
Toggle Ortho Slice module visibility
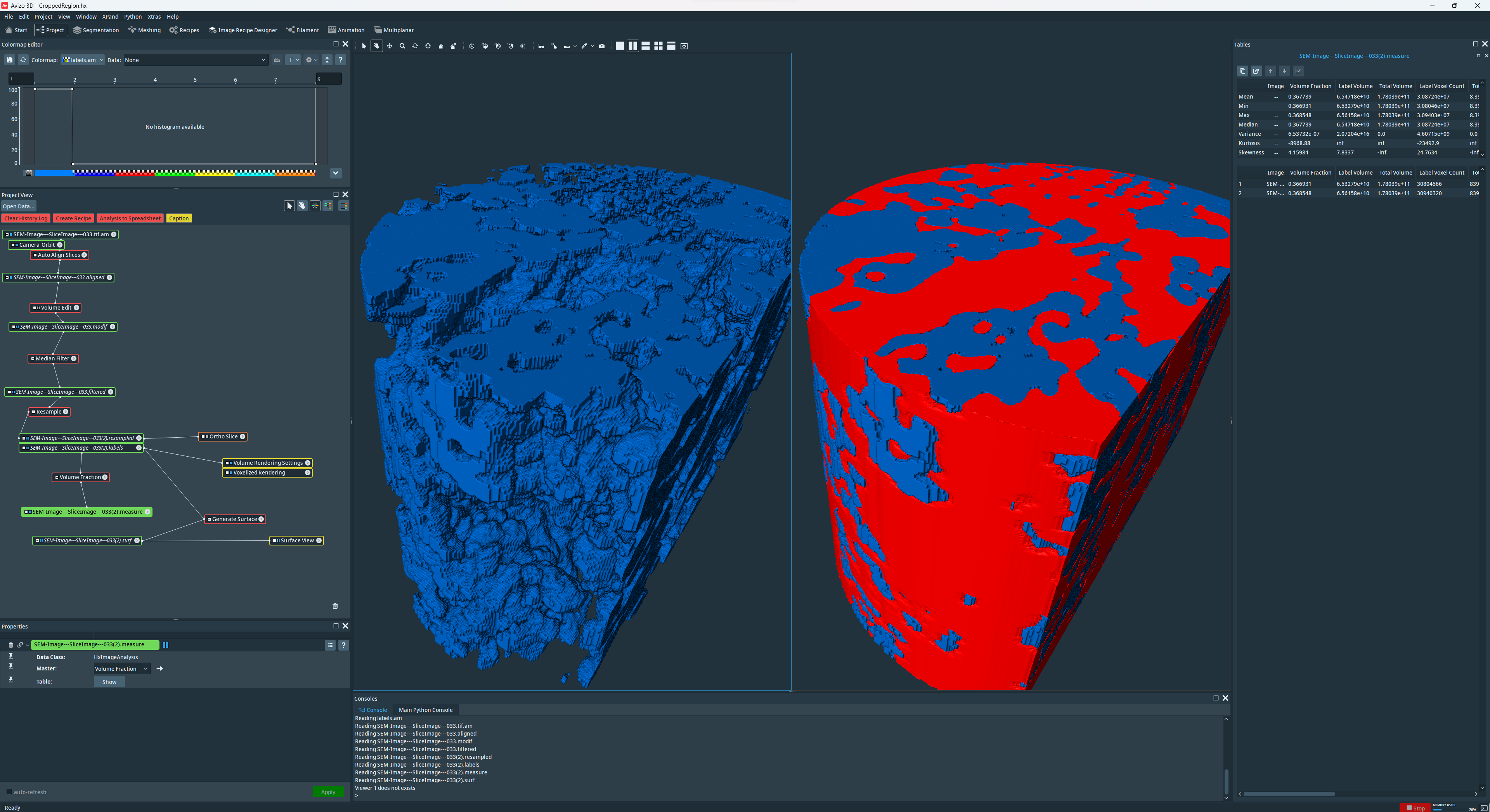(x=203, y=437)
